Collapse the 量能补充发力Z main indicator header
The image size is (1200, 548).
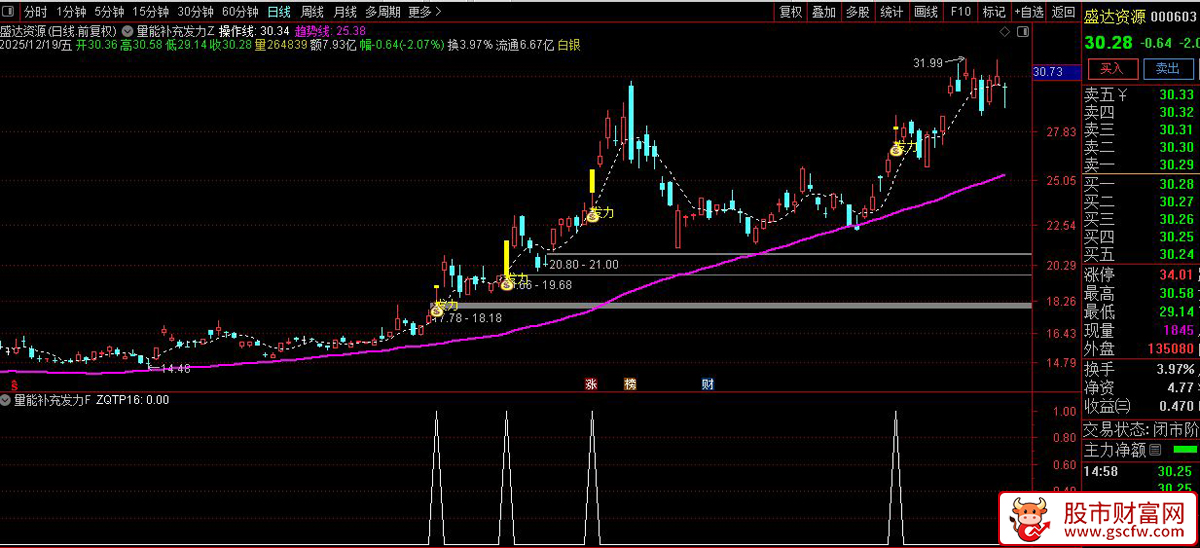pyautogui.click(x=129, y=31)
